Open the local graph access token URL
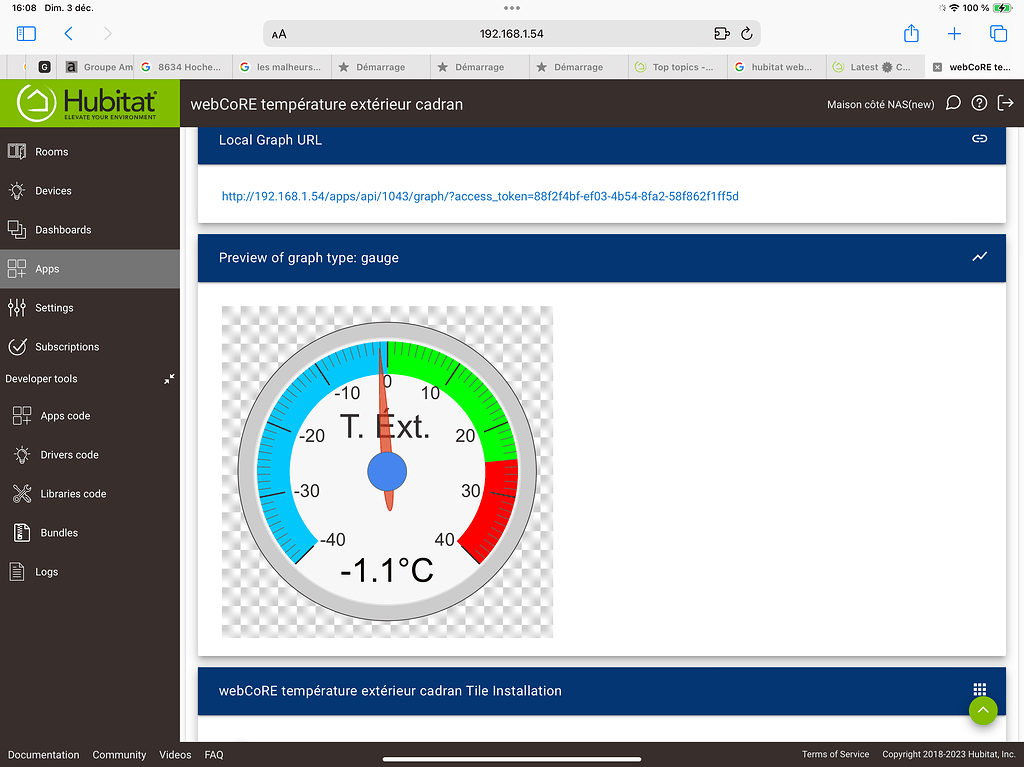1024x767 pixels. 479,196
